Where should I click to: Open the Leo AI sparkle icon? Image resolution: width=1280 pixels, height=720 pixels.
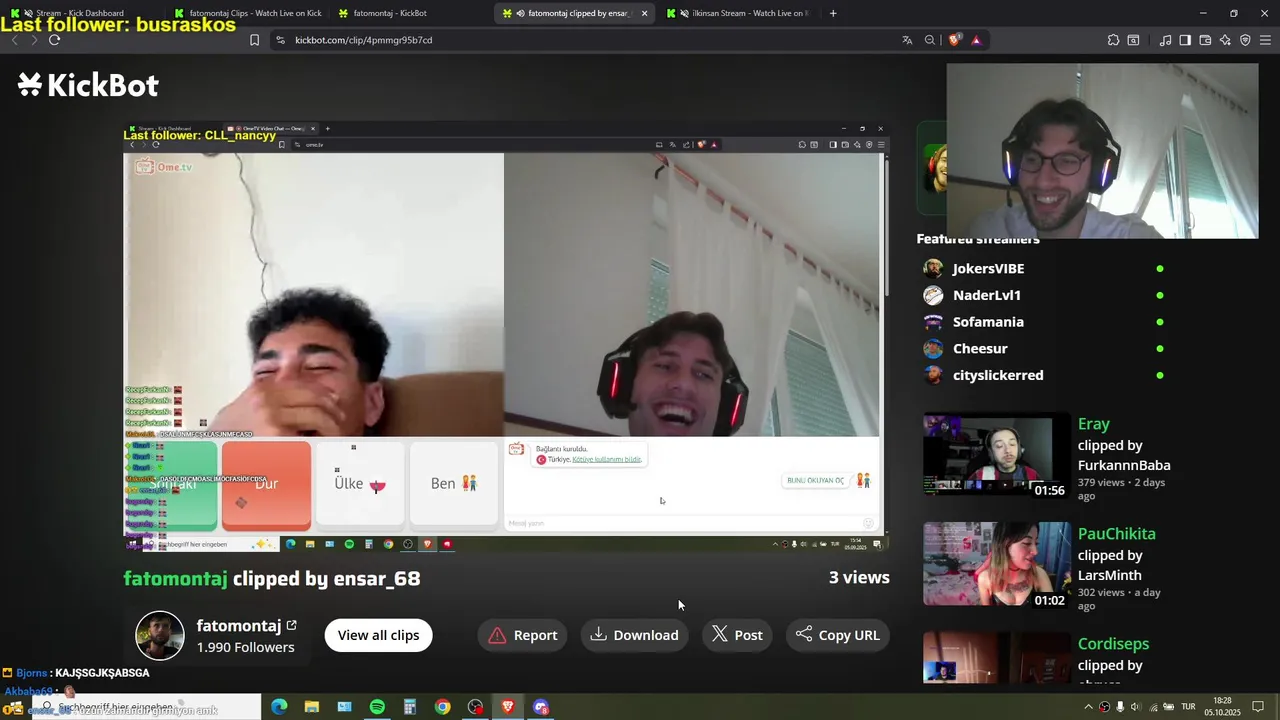coord(1225,40)
